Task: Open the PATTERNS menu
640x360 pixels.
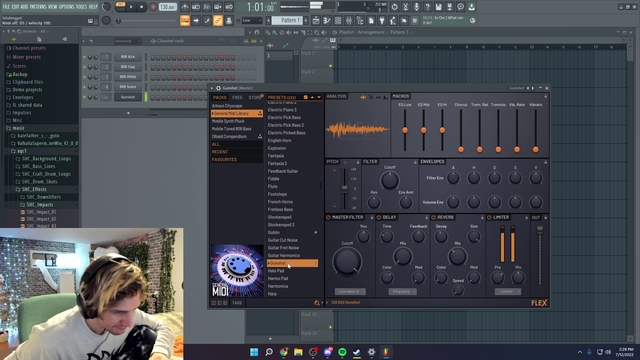Action: pyautogui.click(x=38, y=7)
